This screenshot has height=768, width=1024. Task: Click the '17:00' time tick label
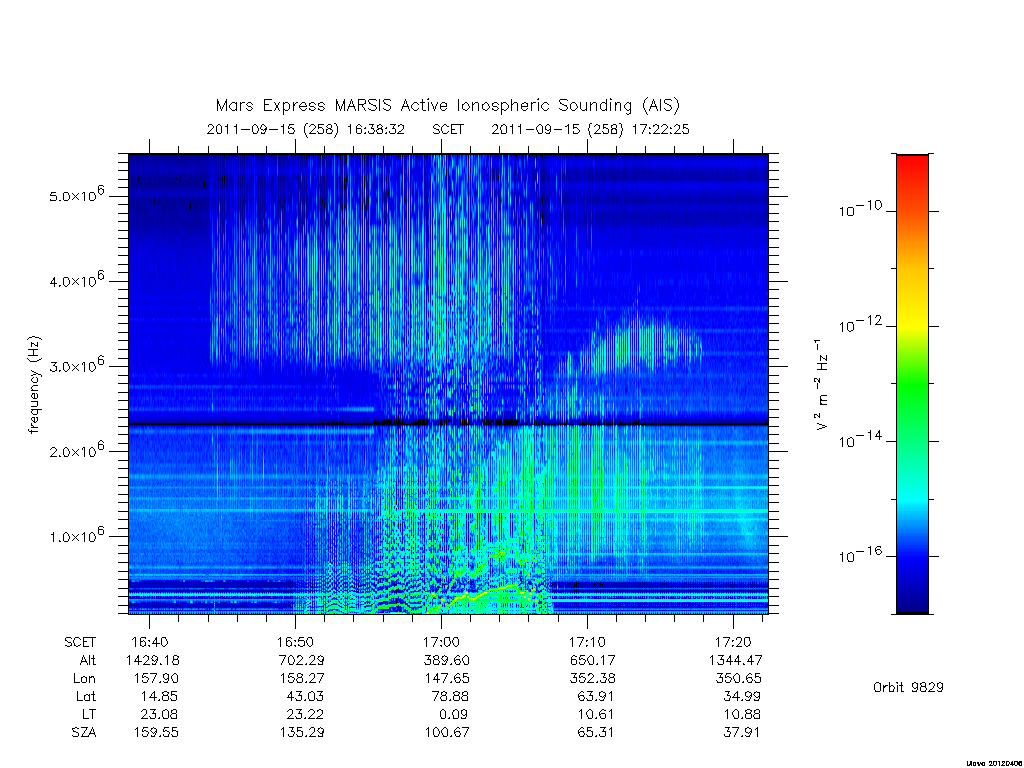(441, 642)
